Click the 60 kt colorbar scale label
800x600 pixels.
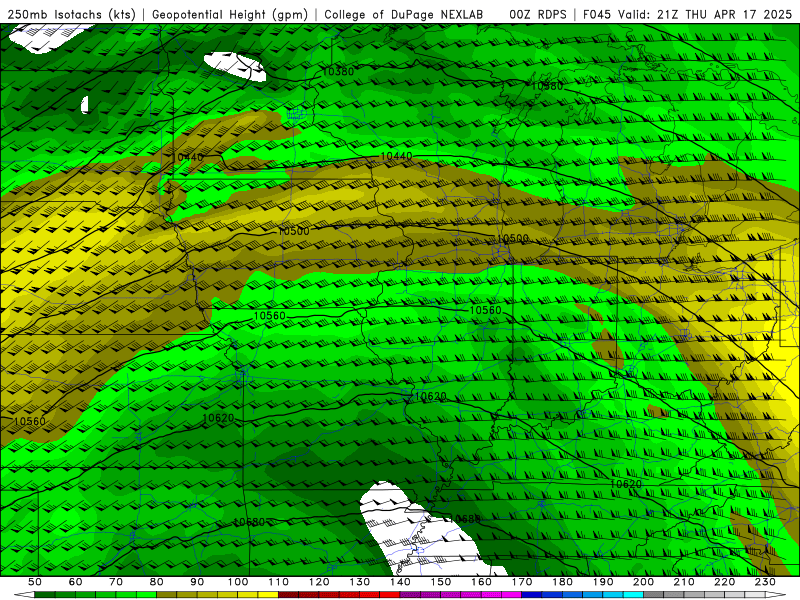click(76, 582)
